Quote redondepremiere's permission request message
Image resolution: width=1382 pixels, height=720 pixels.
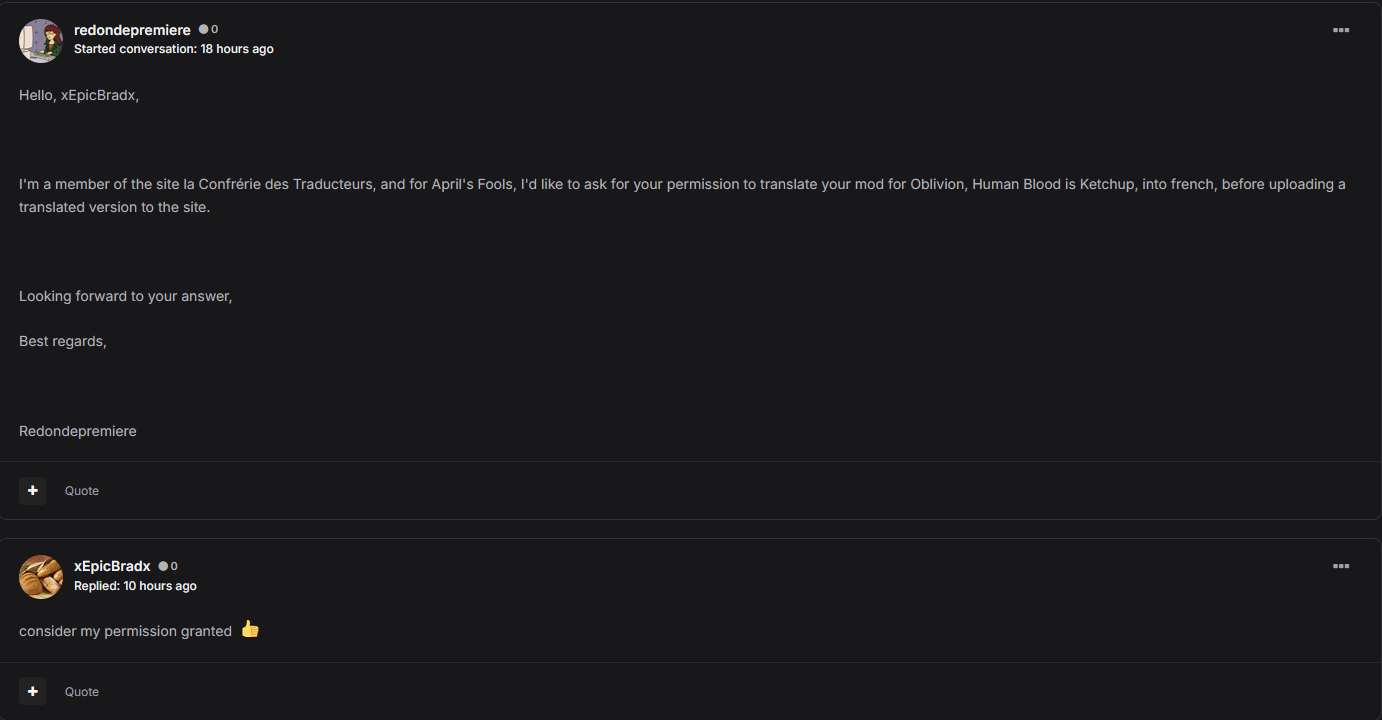[x=82, y=491]
